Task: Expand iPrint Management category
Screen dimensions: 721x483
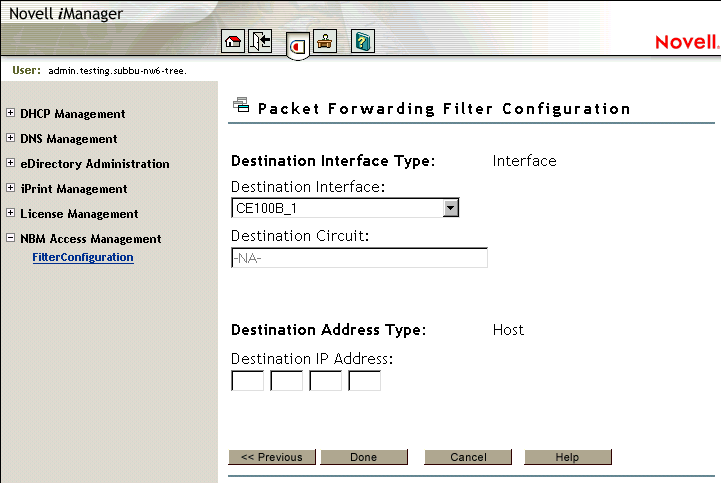Action: tap(11, 189)
